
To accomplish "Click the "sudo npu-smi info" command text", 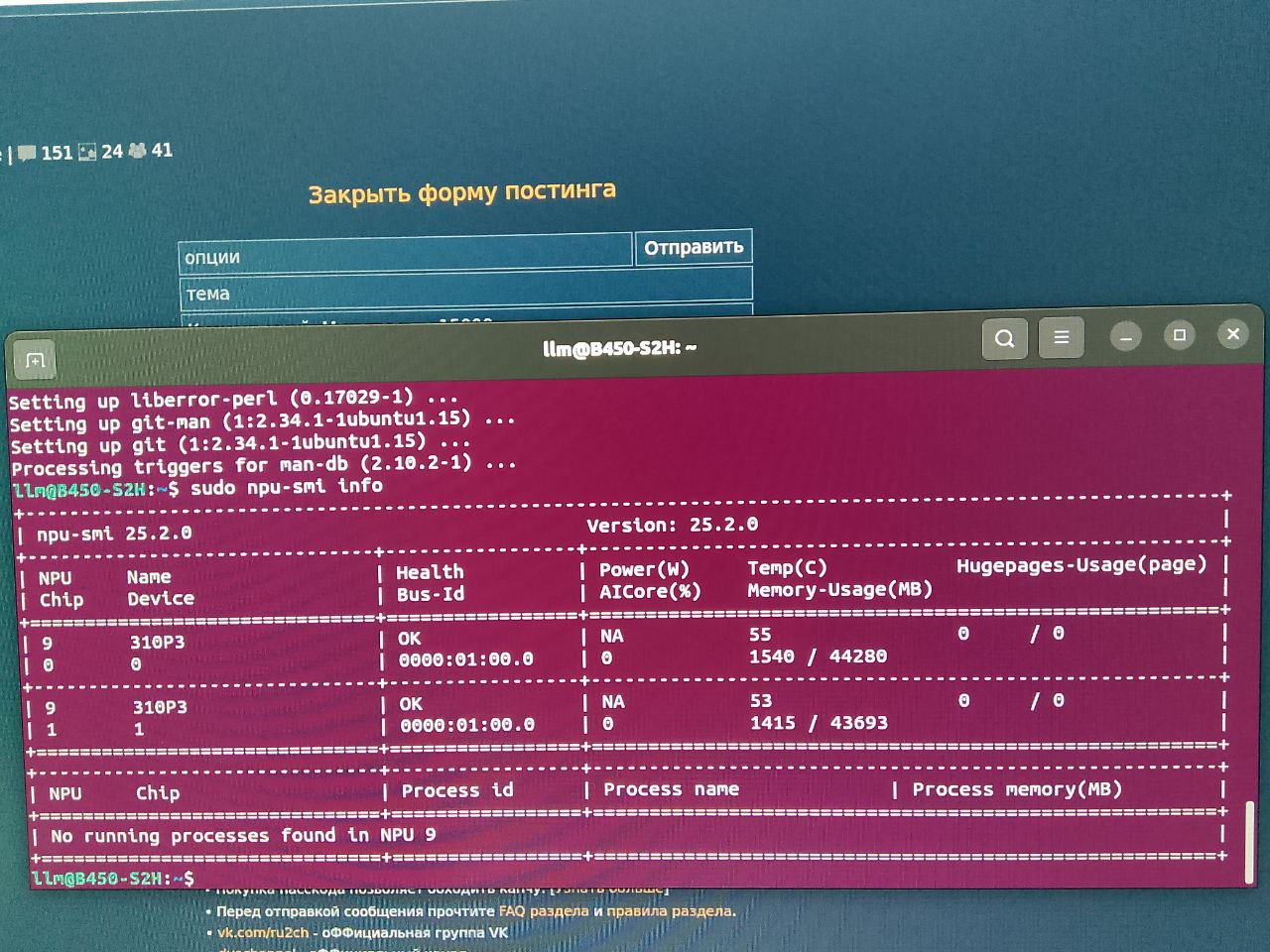I will coord(287,487).
